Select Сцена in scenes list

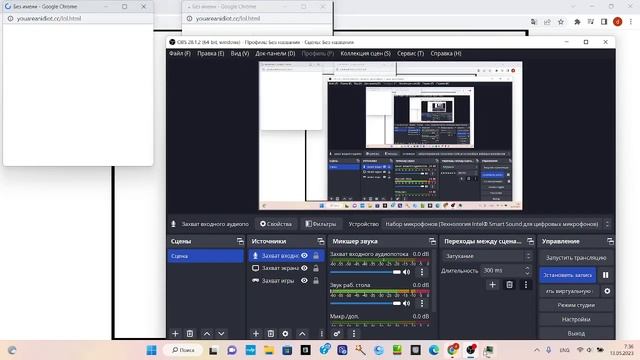(x=206, y=256)
